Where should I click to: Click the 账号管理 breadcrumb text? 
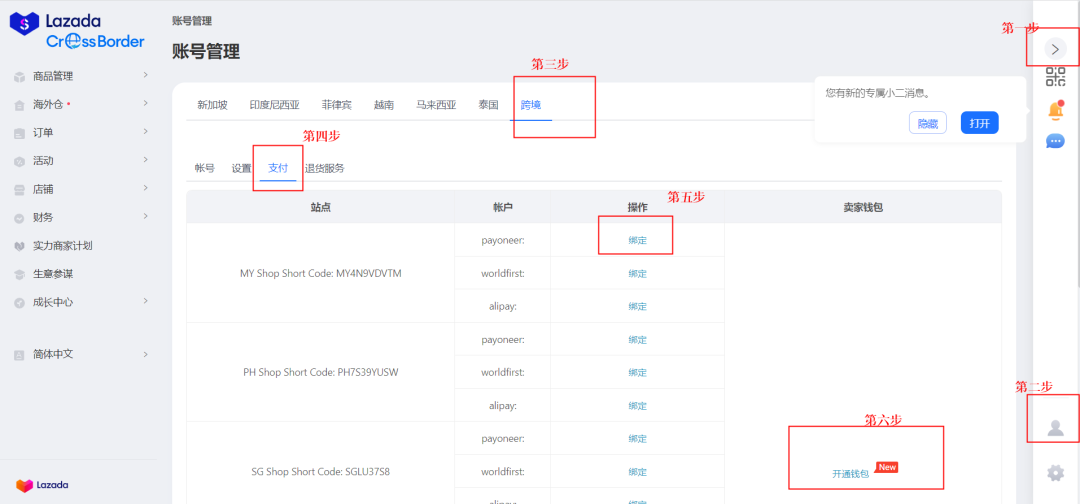point(192,21)
